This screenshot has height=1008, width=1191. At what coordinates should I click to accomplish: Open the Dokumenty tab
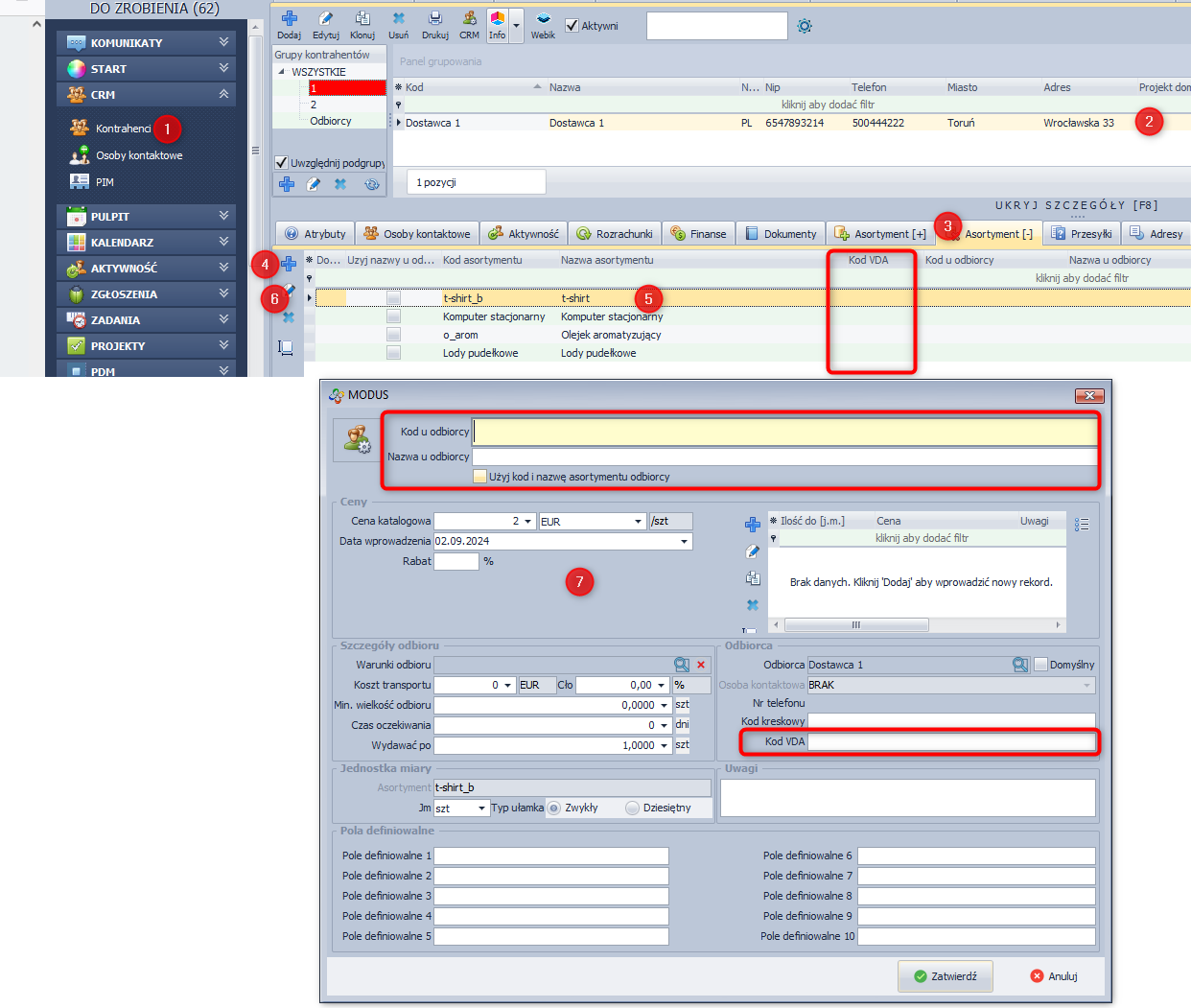pyautogui.click(x=781, y=234)
